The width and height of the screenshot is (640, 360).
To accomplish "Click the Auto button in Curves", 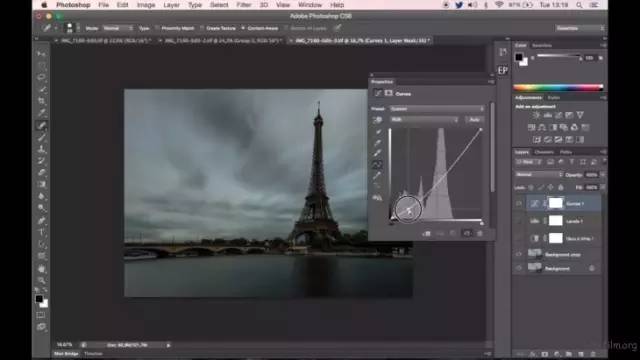I will pyautogui.click(x=474, y=120).
